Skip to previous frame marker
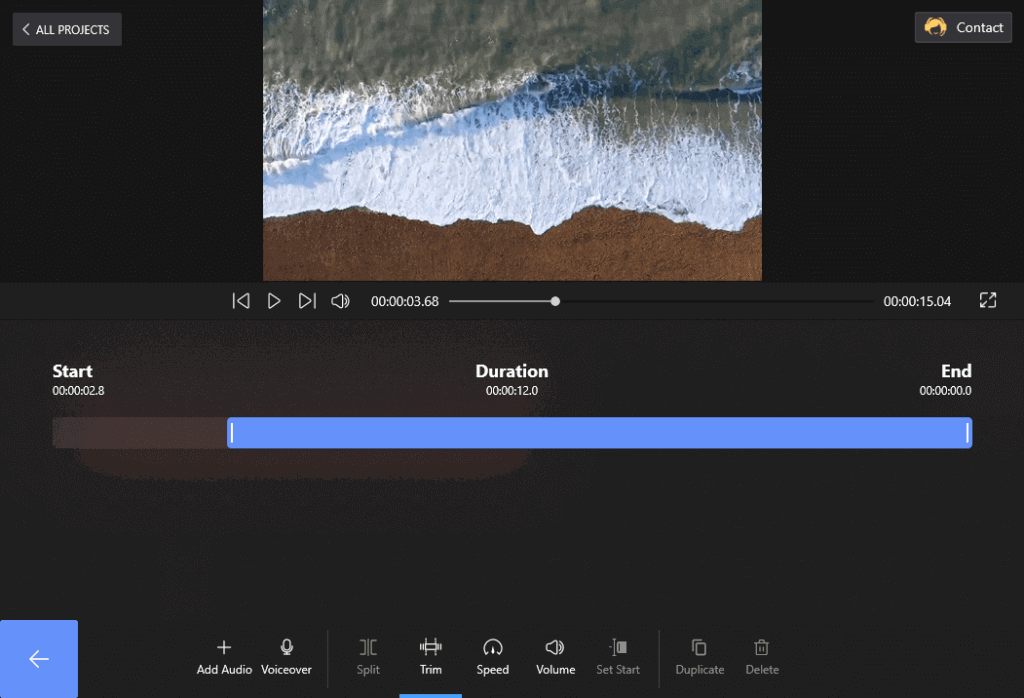The image size is (1024, 698). tap(241, 301)
